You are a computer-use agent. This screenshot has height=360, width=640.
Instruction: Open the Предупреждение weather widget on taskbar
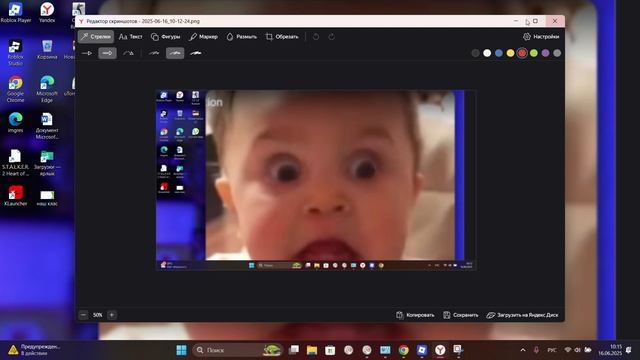pyautogui.click(x=34, y=350)
